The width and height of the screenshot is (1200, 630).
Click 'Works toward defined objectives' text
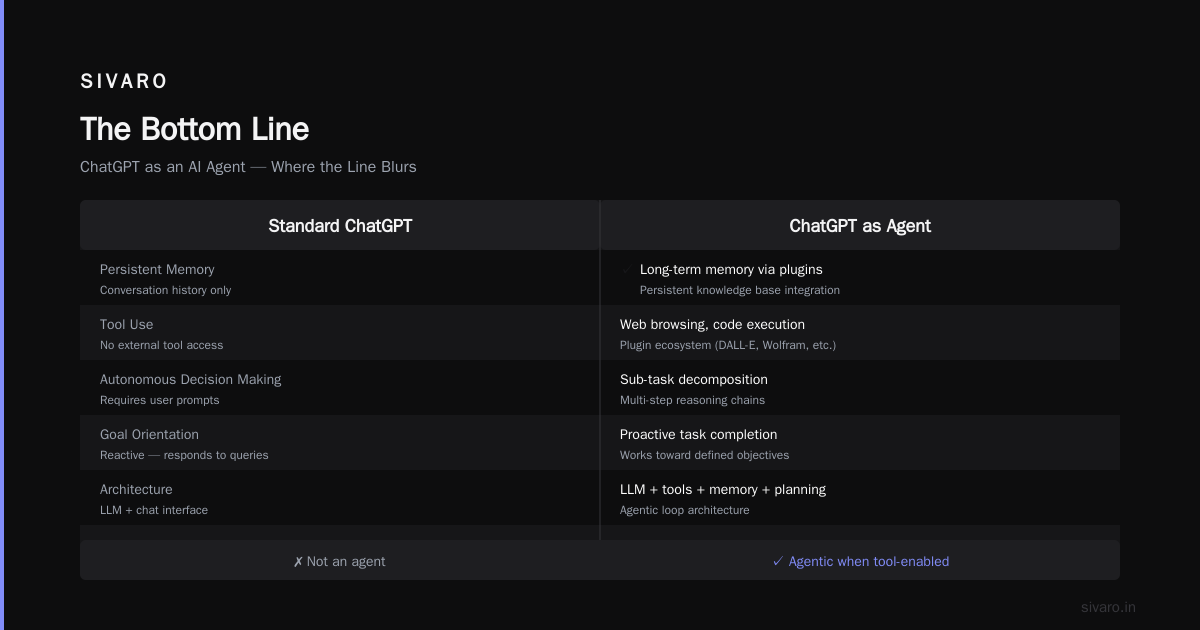coord(705,455)
